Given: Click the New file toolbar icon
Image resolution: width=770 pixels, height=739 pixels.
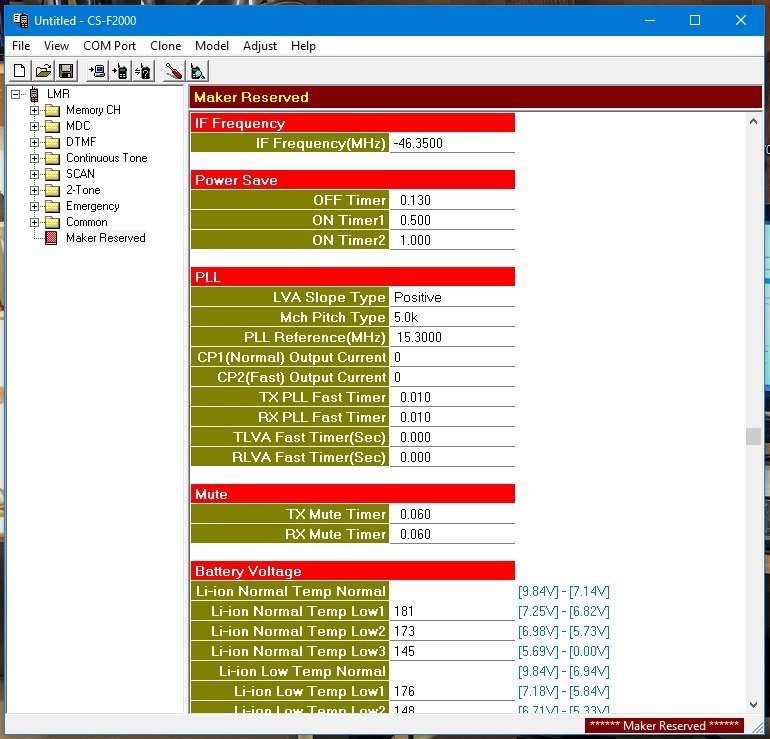Looking at the screenshot, I should pyautogui.click(x=19, y=71).
